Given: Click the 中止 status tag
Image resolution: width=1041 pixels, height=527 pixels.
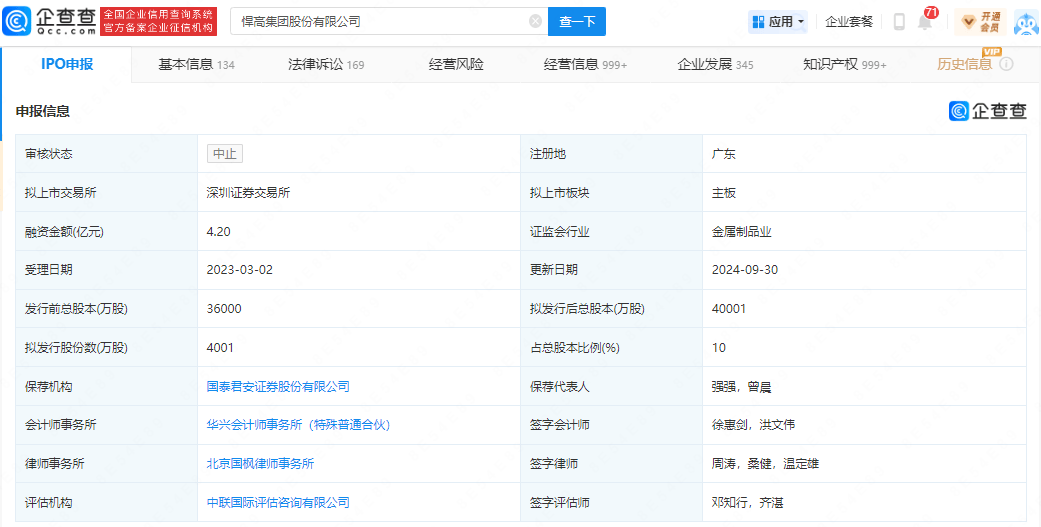Looking at the screenshot, I should click(x=224, y=153).
